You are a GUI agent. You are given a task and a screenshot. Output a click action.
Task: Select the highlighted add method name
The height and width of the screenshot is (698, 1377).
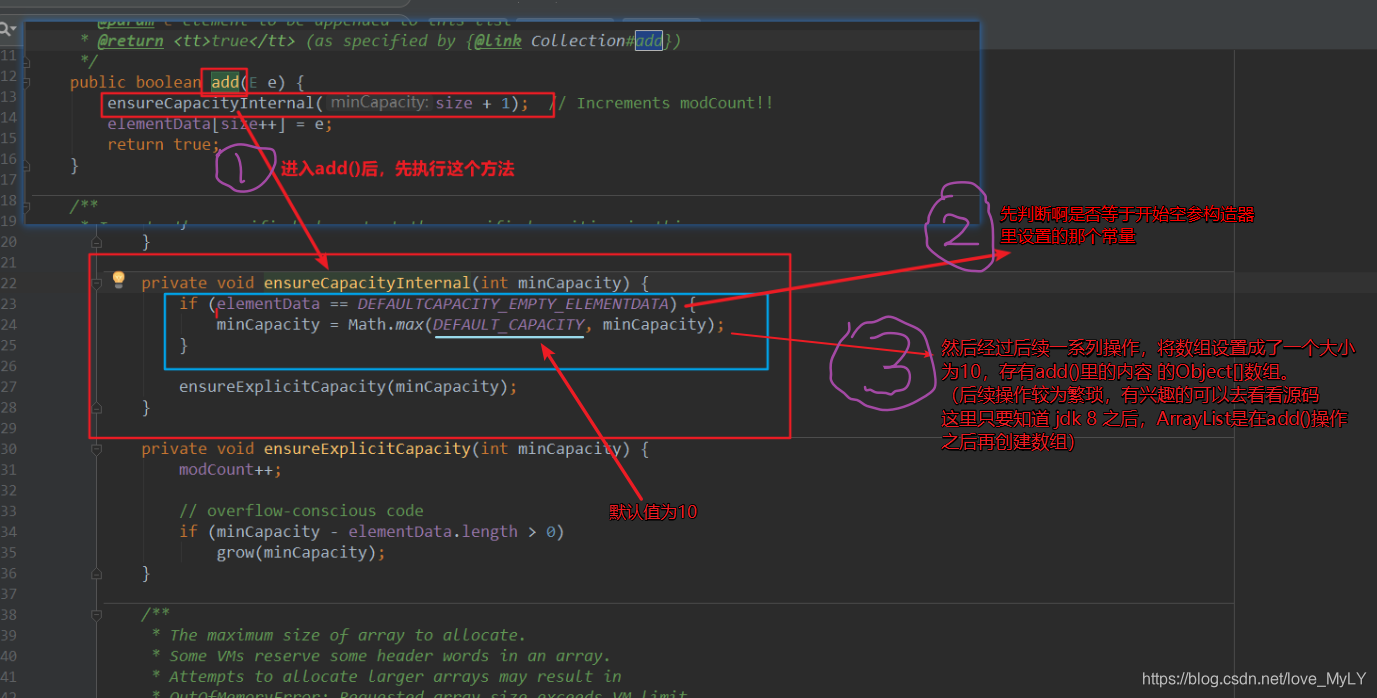point(224,82)
